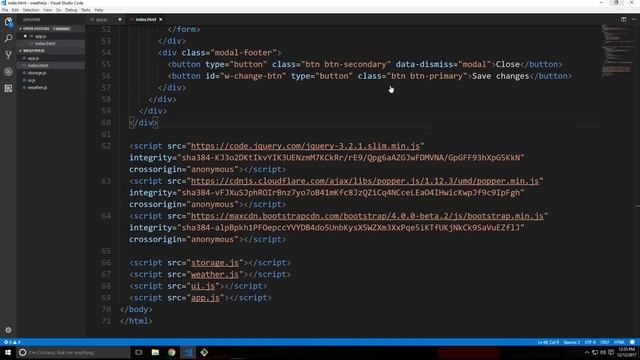Screen dimensions: 640x360
Task: Open the View menu
Action: click(x=47, y=10)
